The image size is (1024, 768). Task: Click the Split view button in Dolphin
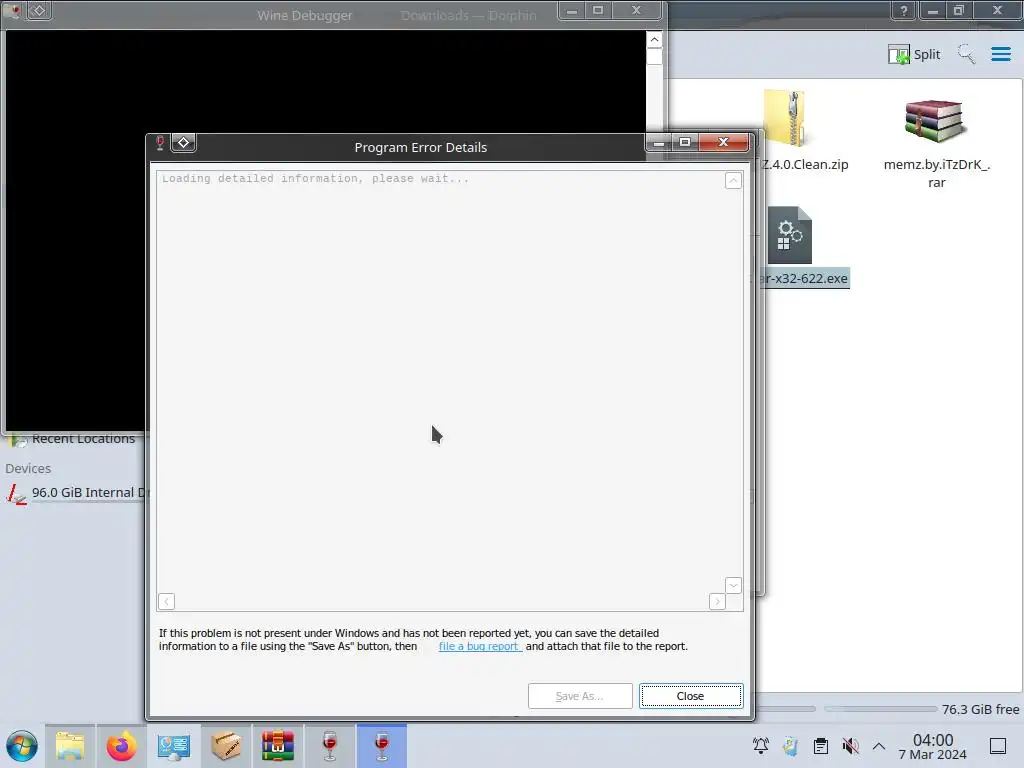[x=914, y=54]
